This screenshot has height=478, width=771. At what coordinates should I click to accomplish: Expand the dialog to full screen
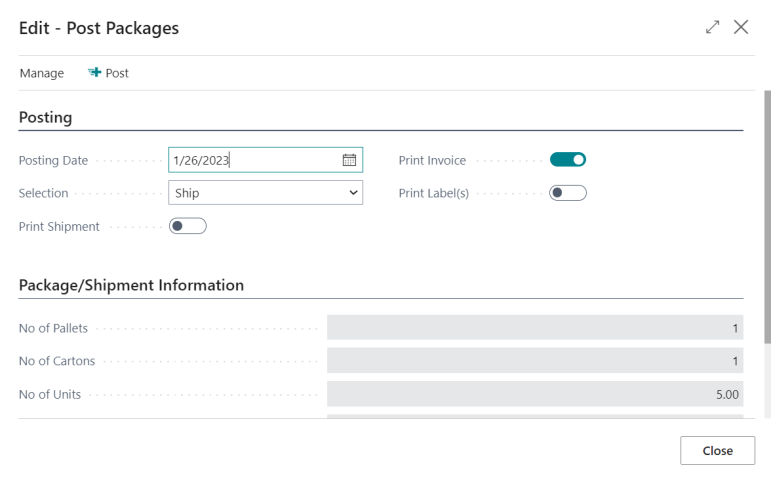(x=712, y=27)
